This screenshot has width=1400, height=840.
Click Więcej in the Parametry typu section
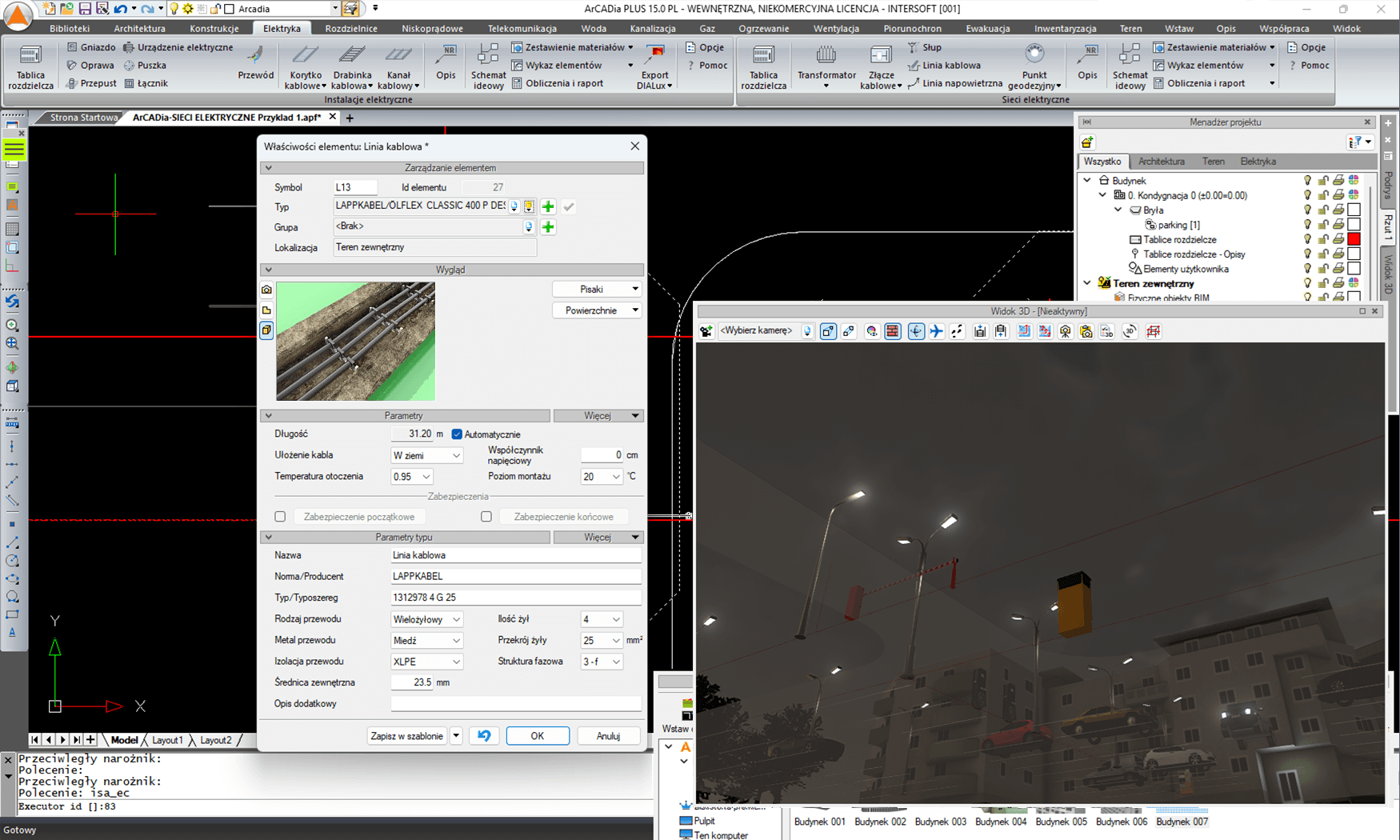tap(598, 538)
